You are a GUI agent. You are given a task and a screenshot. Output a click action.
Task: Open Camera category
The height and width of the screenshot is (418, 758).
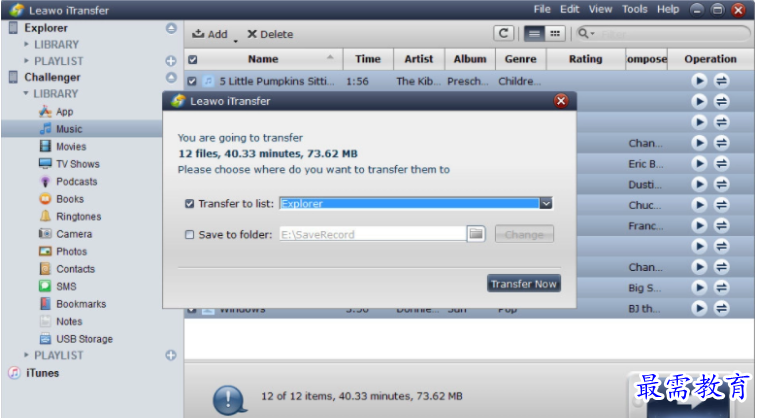[65, 234]
